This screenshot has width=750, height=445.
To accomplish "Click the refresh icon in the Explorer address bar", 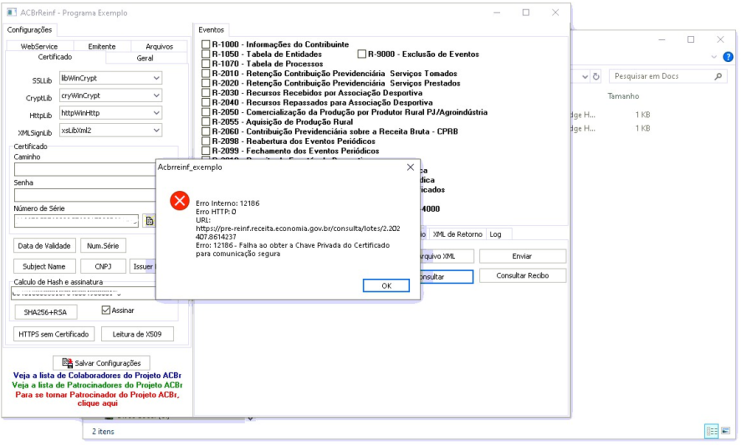I will tap(596, 76).
